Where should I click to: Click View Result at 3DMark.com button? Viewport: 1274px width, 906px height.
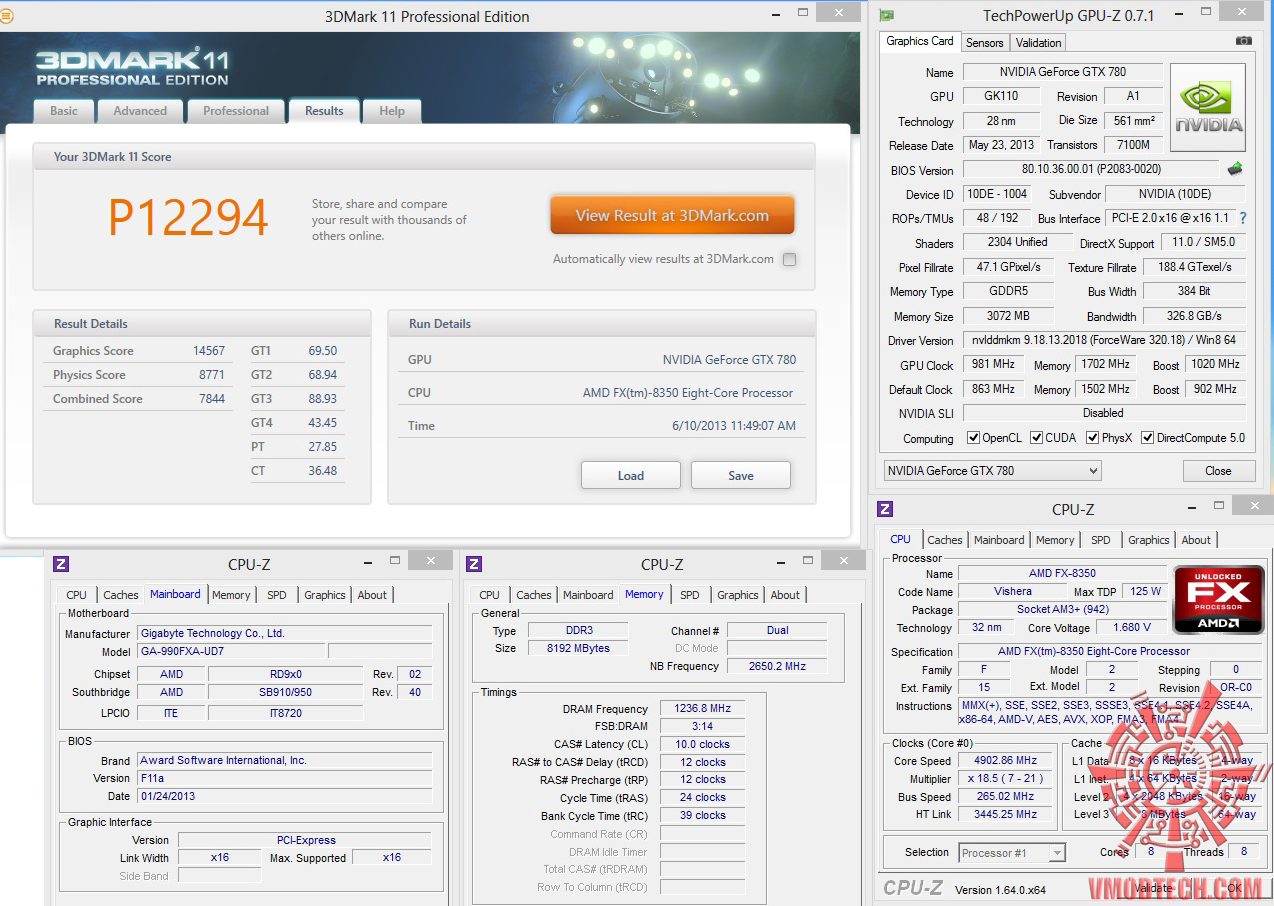click(672, 215)
